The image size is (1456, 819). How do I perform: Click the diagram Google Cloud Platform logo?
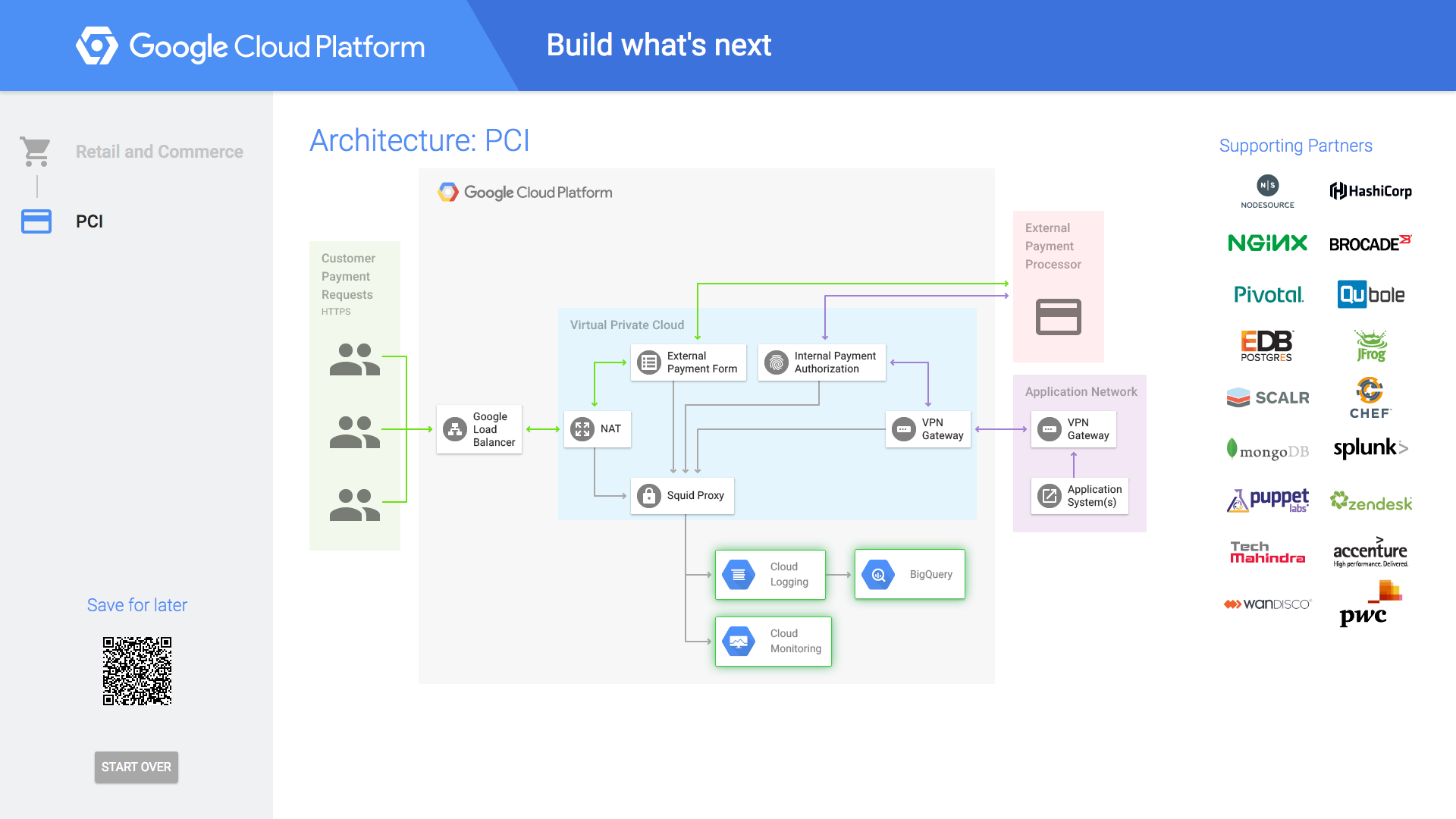525,193
